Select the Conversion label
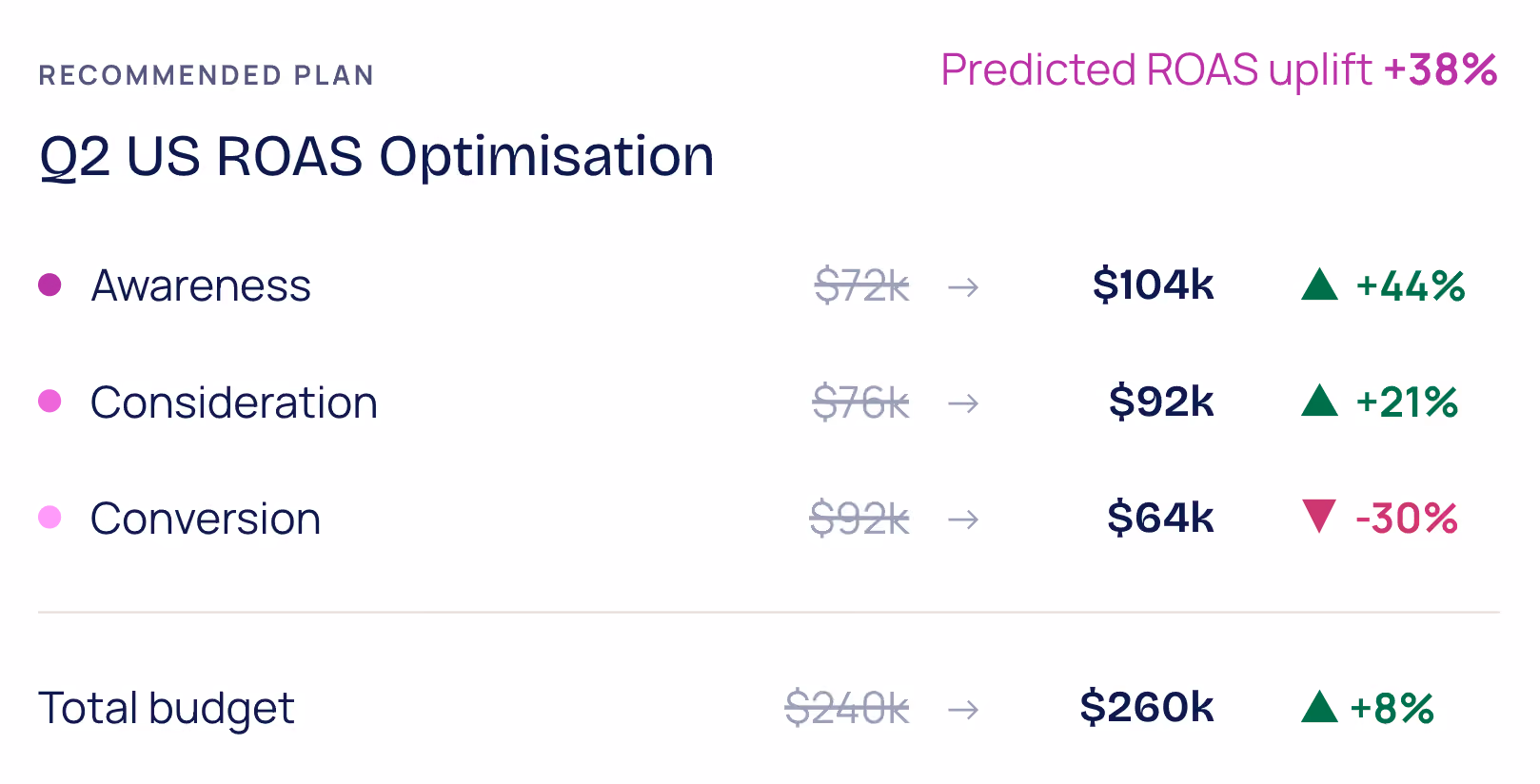Image resolution: width=1540 pixels, height=784 pixels. 206,519
